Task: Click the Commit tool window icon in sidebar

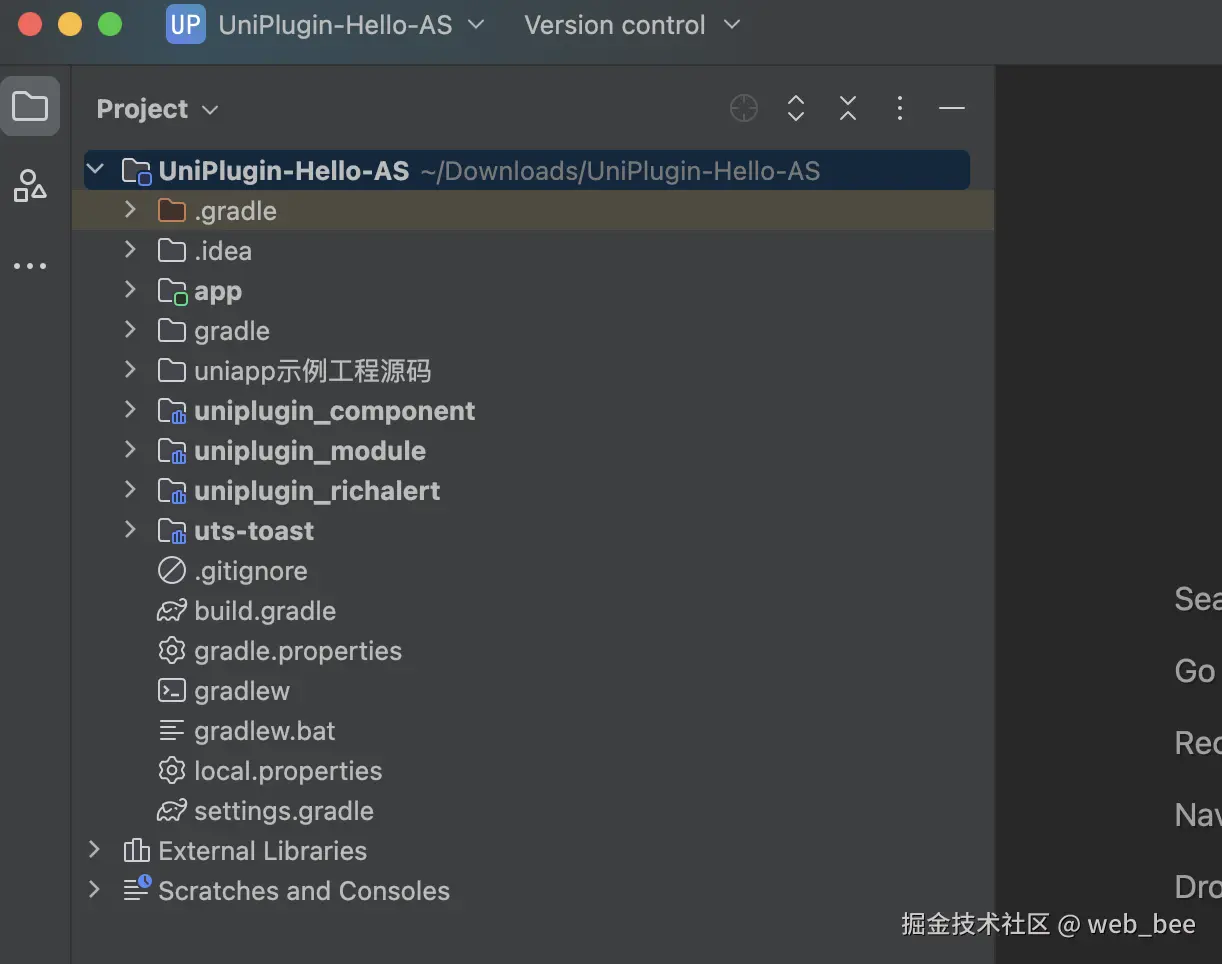Action: click(x=31, y=186)
